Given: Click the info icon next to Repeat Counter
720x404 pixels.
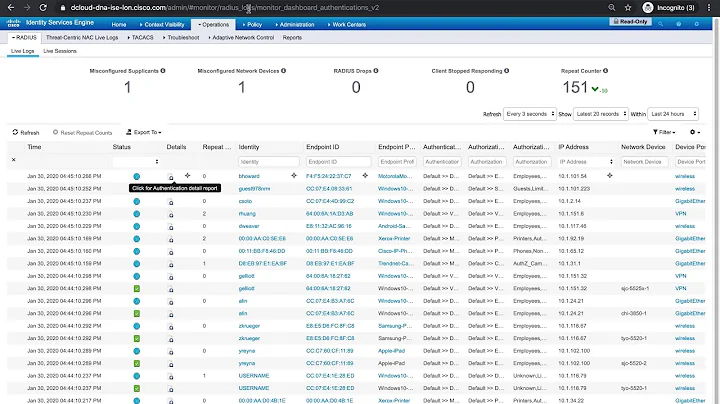Looking at the screenshot, I should (606, 71).
